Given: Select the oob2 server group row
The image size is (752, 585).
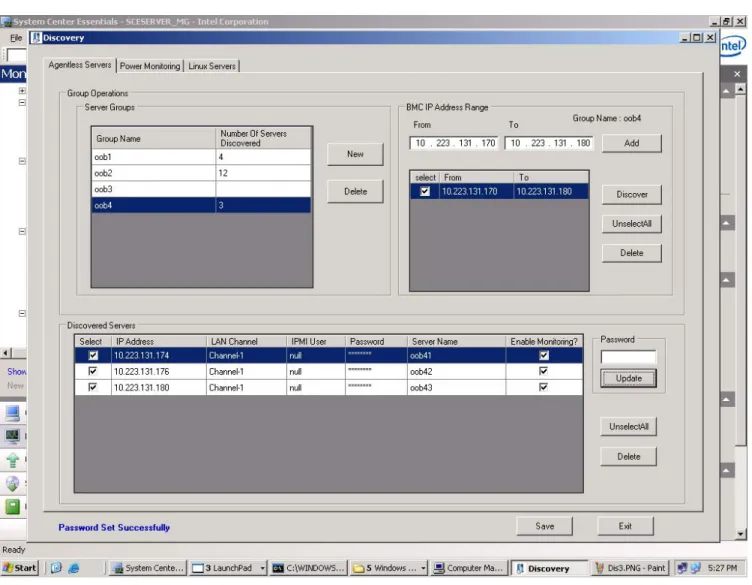Looking at the screenshot, I should [201, 173].
